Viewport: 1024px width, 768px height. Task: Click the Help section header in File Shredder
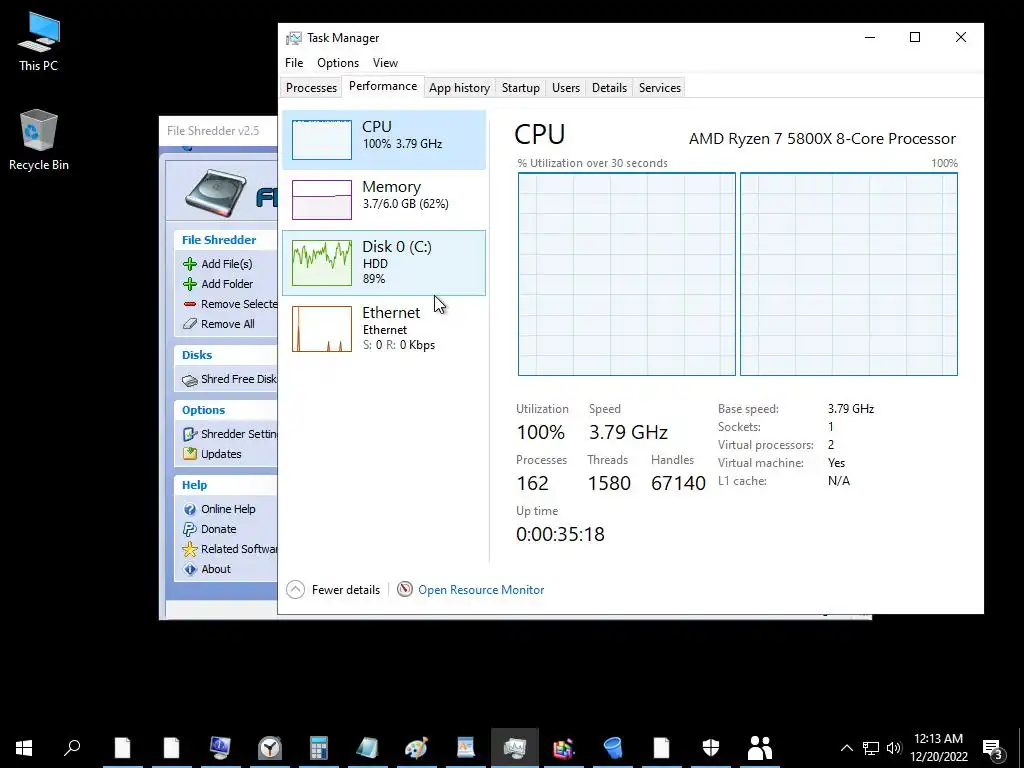(194, 485)
